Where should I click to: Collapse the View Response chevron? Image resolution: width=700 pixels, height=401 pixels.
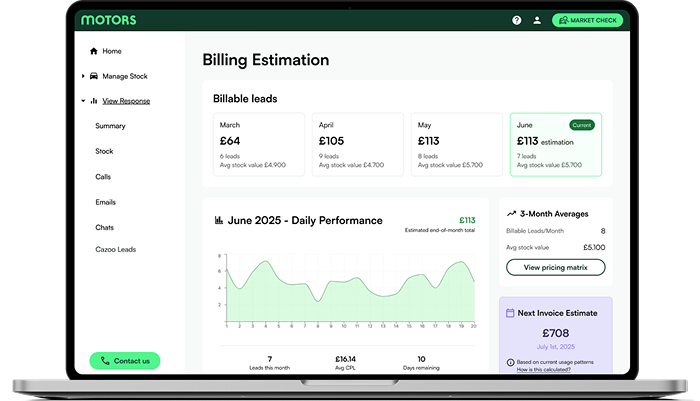click(83, 101)
